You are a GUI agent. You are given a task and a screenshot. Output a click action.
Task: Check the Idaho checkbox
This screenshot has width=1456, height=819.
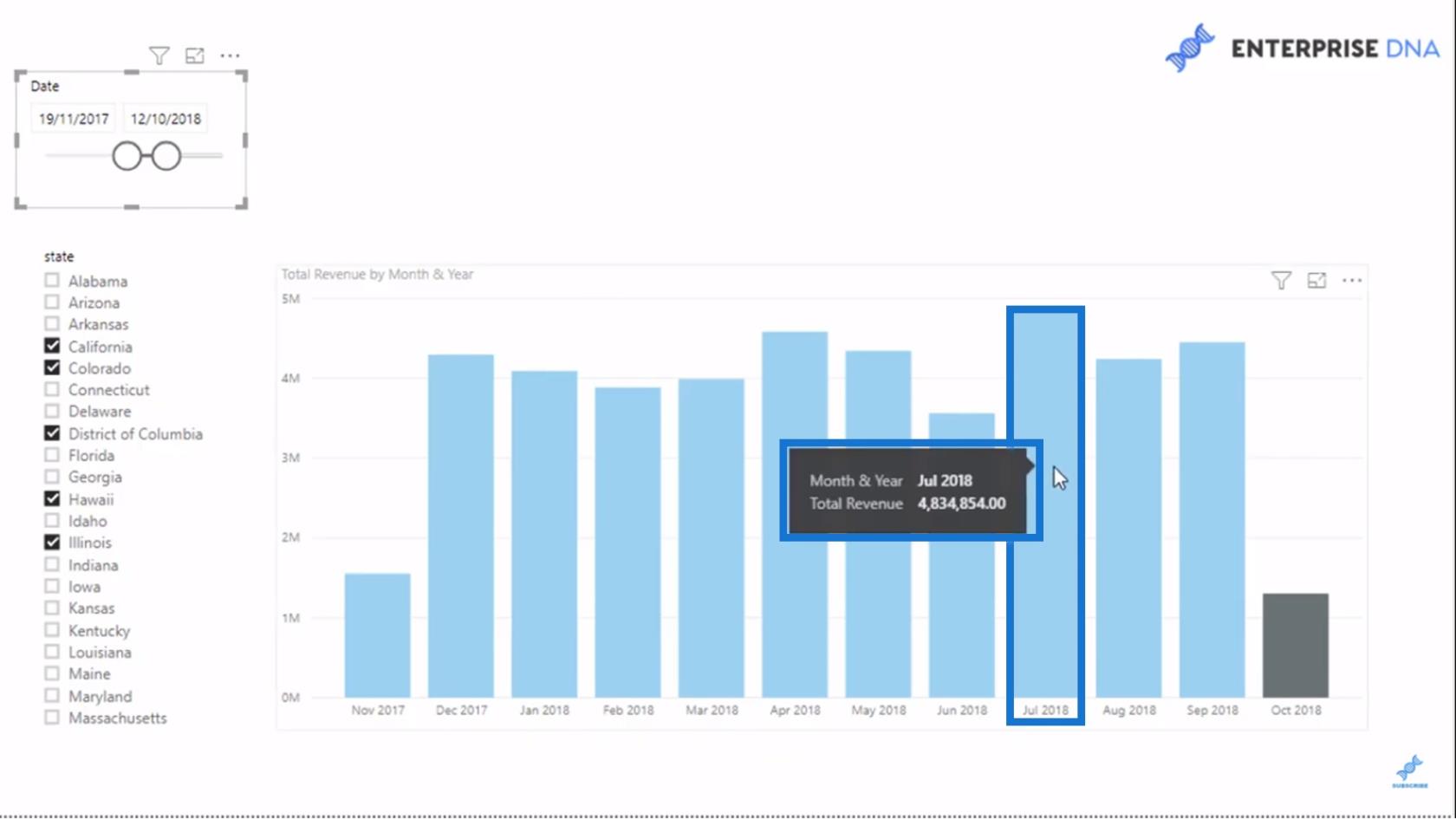52,521
